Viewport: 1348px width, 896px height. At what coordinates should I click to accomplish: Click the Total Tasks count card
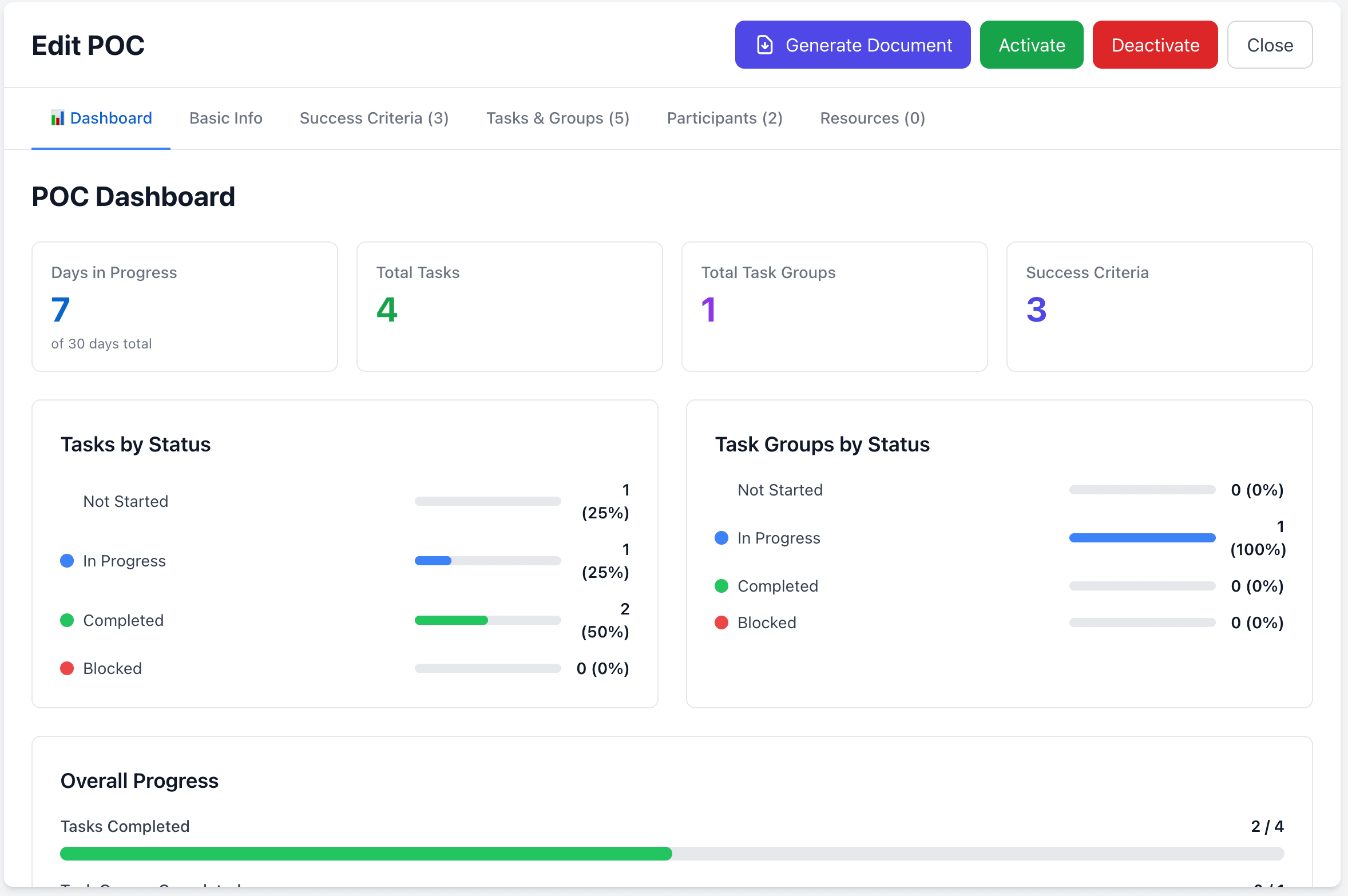[509, 307]
